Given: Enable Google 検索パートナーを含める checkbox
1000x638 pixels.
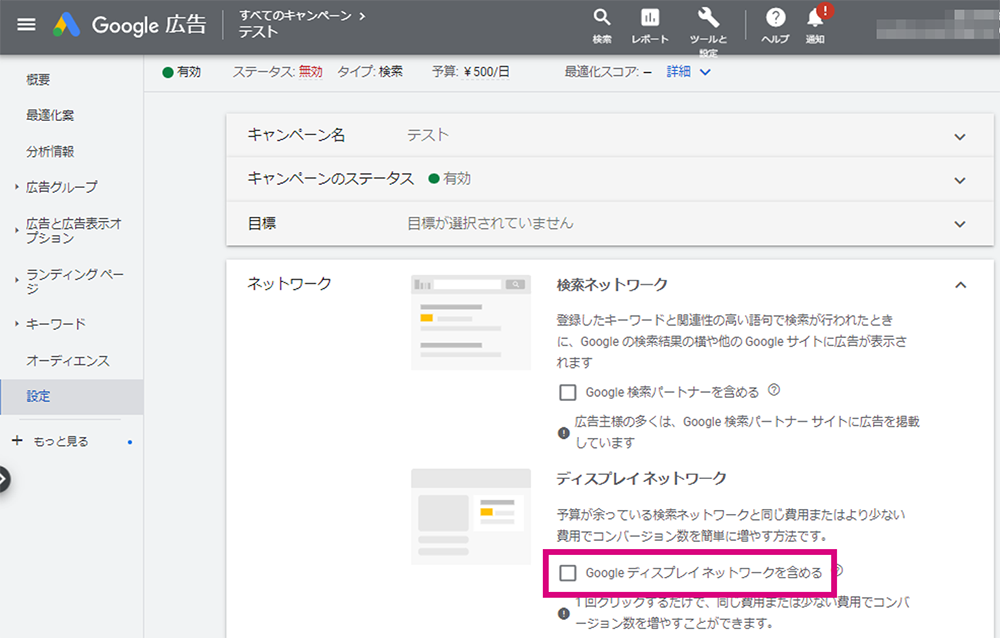Looking at the screenshot, I should [567, 392].
